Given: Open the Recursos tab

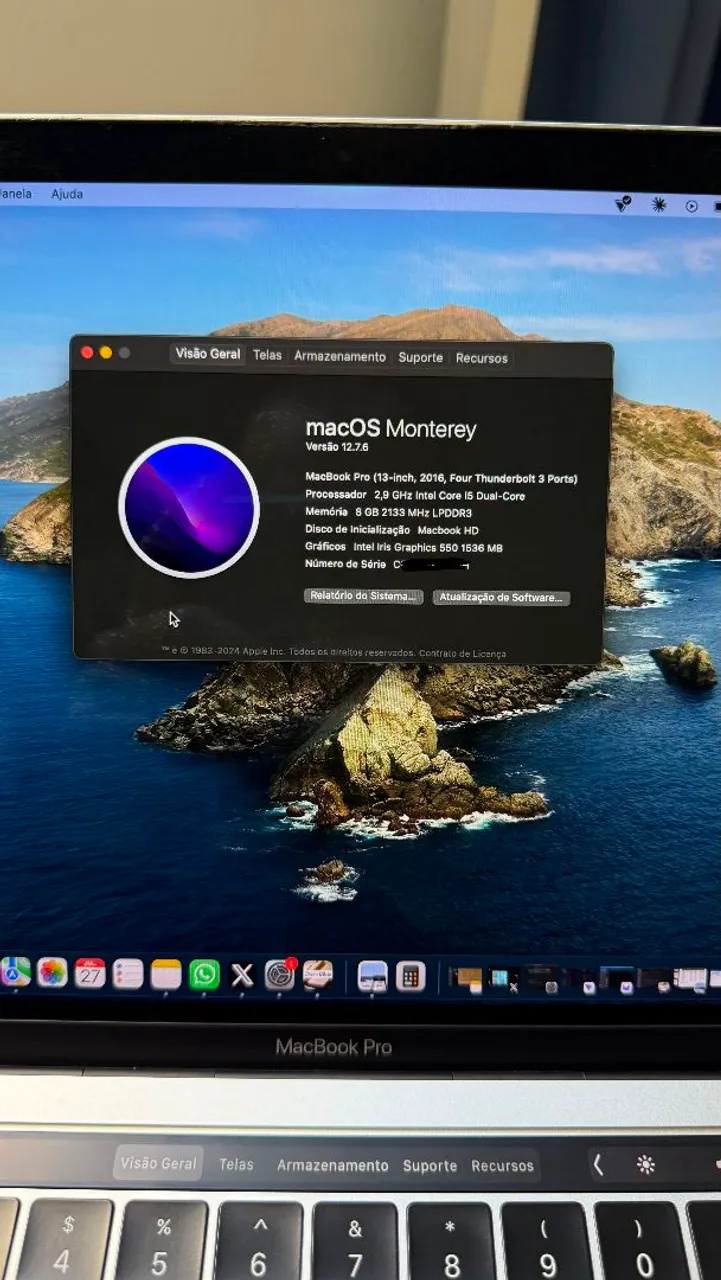Looking at the screenshot, I should coord(482,358).
